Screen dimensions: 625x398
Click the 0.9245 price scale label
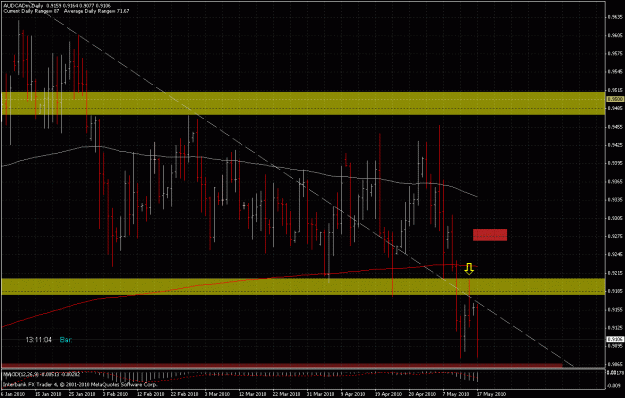(615, 255)
